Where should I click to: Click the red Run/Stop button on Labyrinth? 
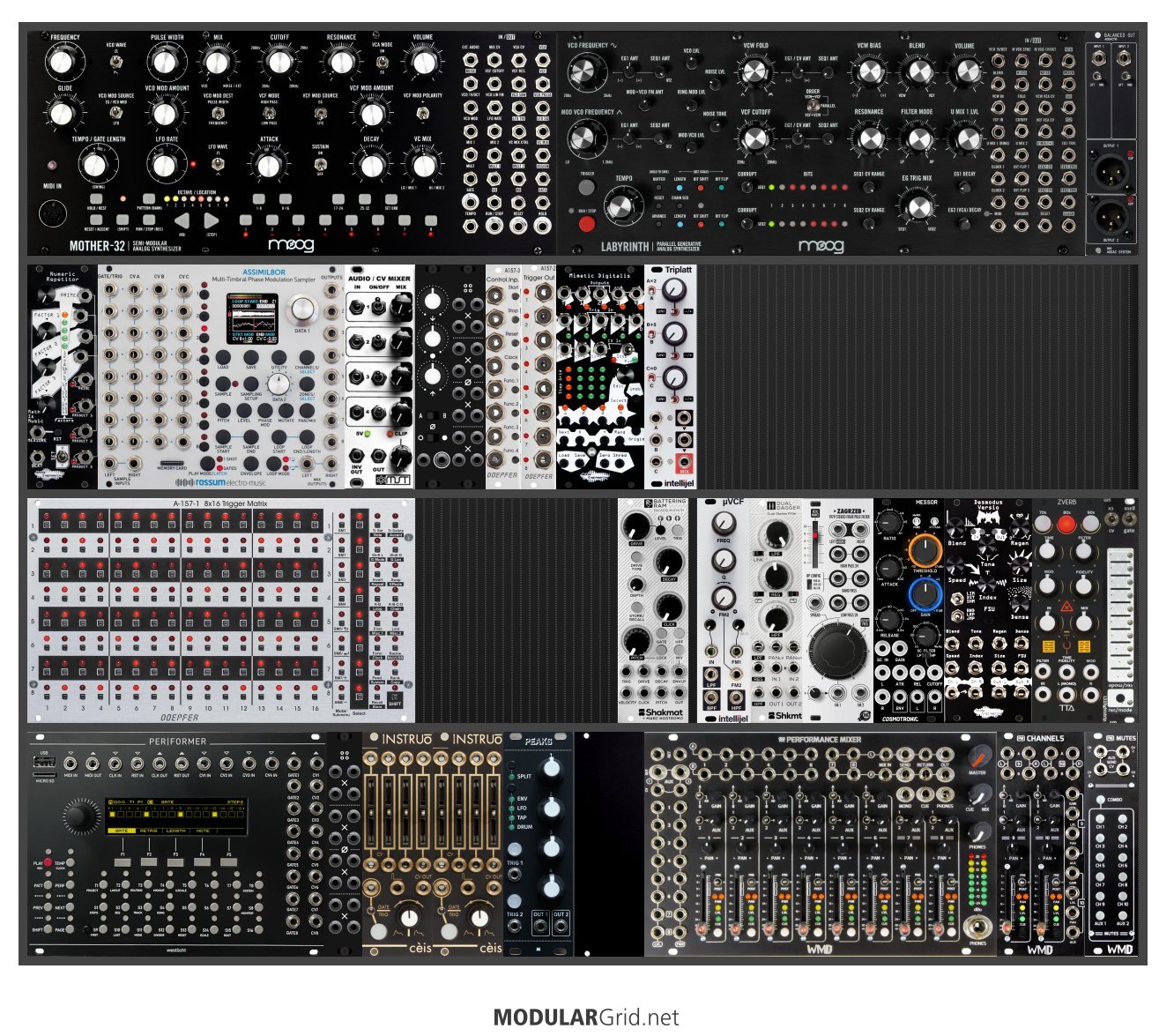[586, 223]
